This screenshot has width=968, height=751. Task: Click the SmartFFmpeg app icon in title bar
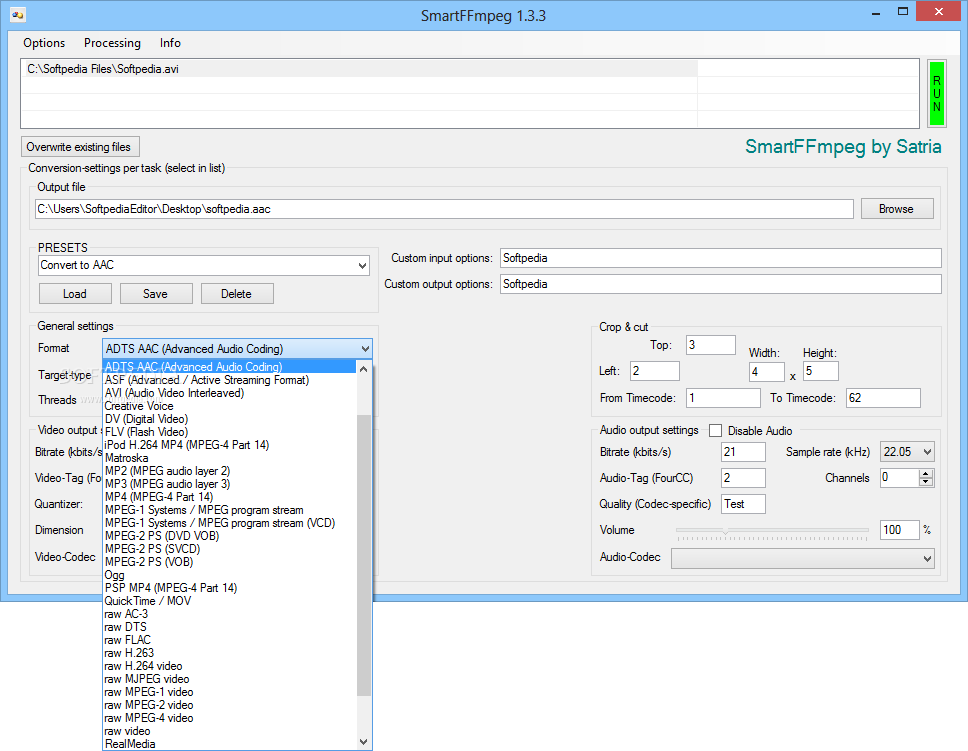tap(18, 15)
